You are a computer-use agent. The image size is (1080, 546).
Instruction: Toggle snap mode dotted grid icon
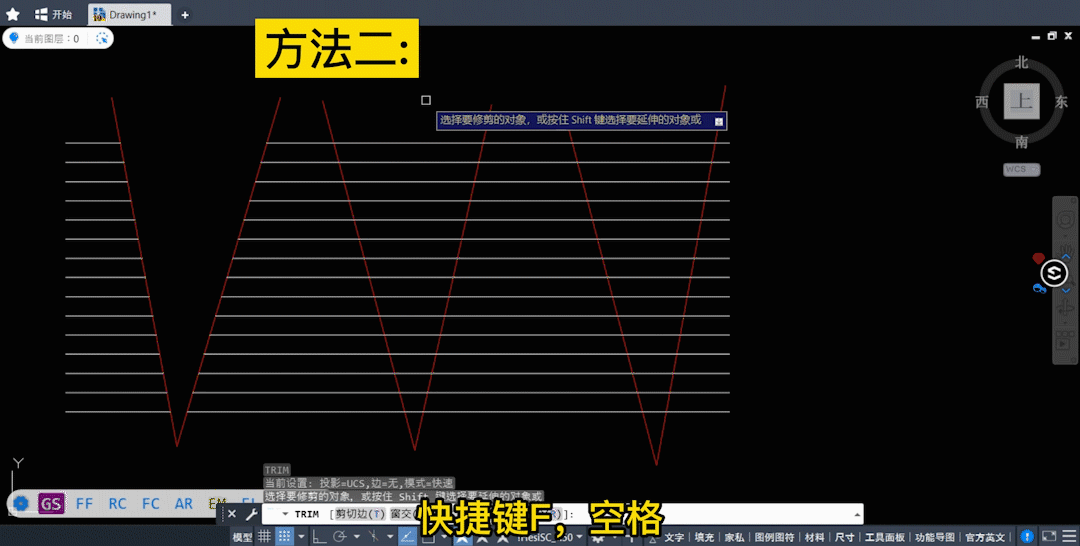284,536
